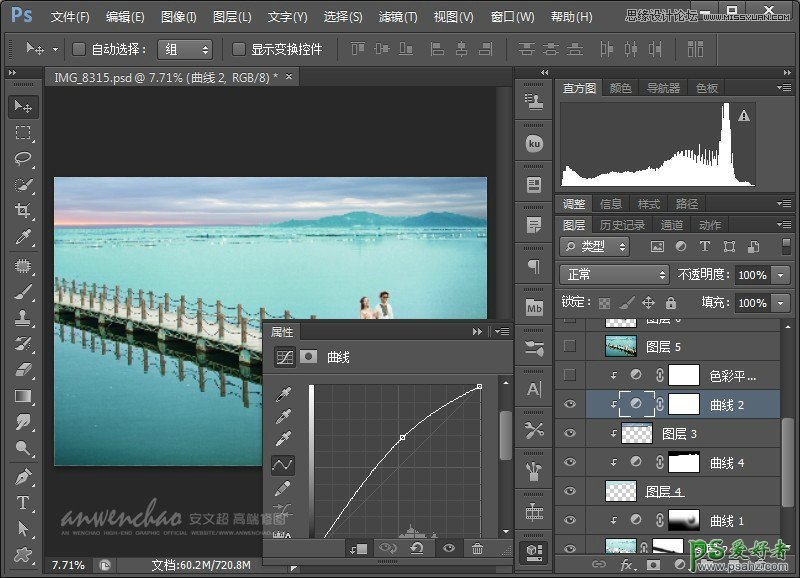Reset curves to adjustment defaults
Image resolution: width=800 pixels, height=578 pixels.
point(417,548)
